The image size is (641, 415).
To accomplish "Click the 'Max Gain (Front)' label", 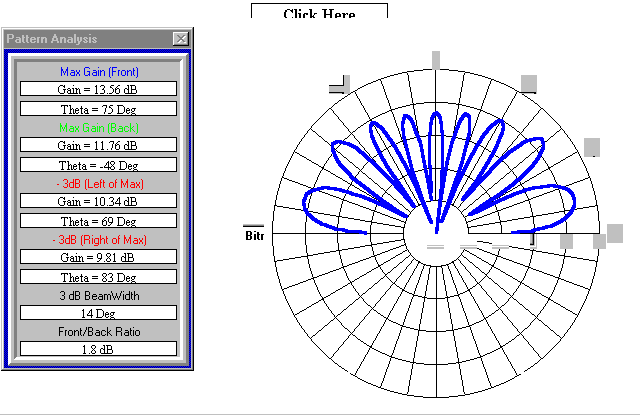I will pyautogui.click(x=99, y=72).
